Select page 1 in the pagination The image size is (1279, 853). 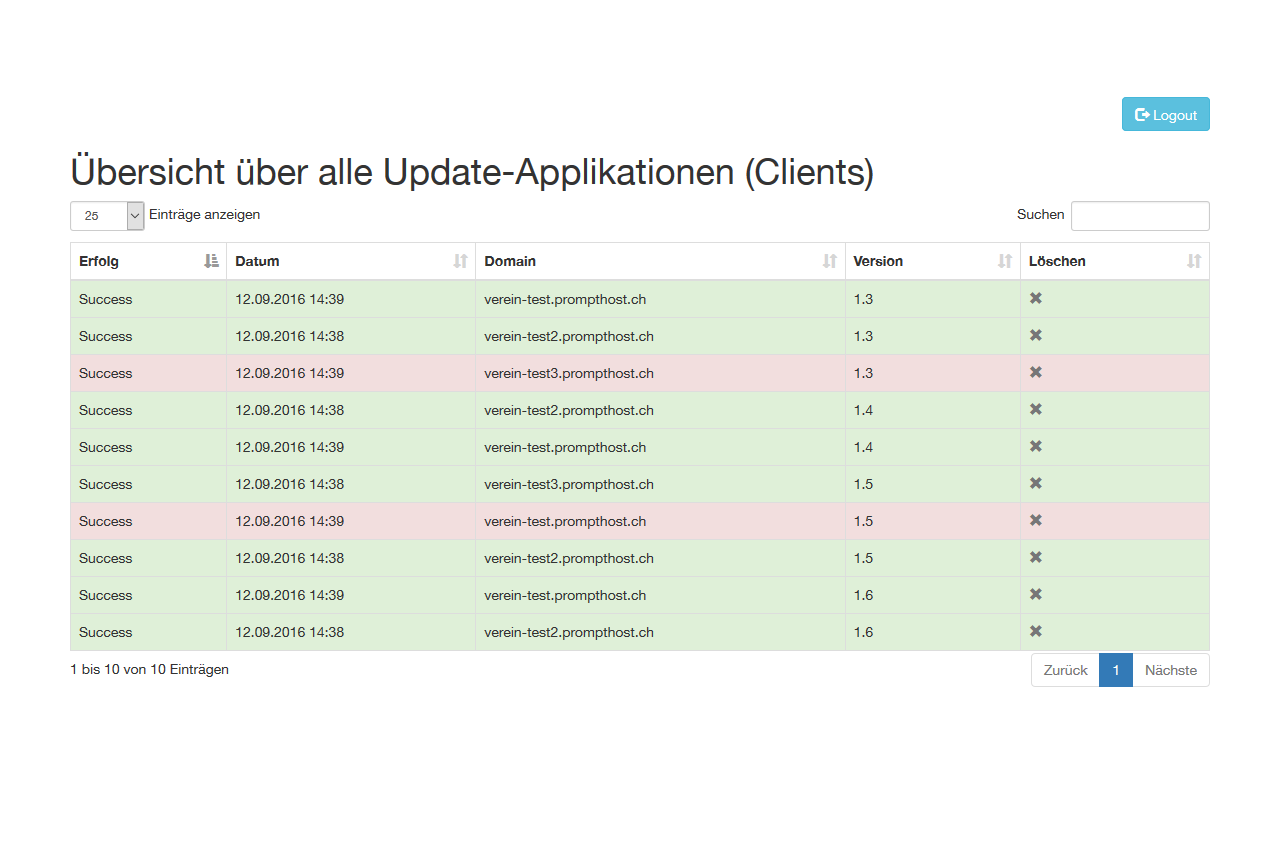tap(1115, 670)
